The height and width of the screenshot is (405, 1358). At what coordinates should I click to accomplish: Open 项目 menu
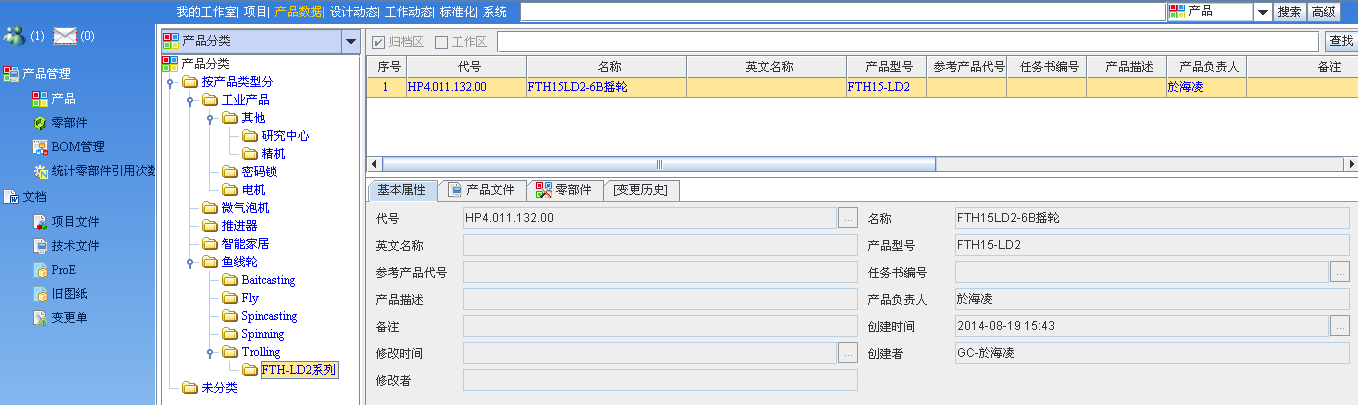(x=255, y=12)
